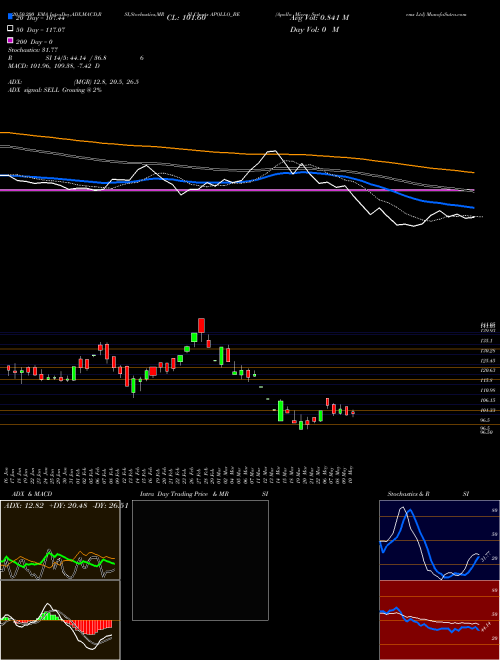Image resolution: width=500 pixels, height=660 pixels.
Task: Click the '120.63' price axis label
Action: click(x=488, y=370)
